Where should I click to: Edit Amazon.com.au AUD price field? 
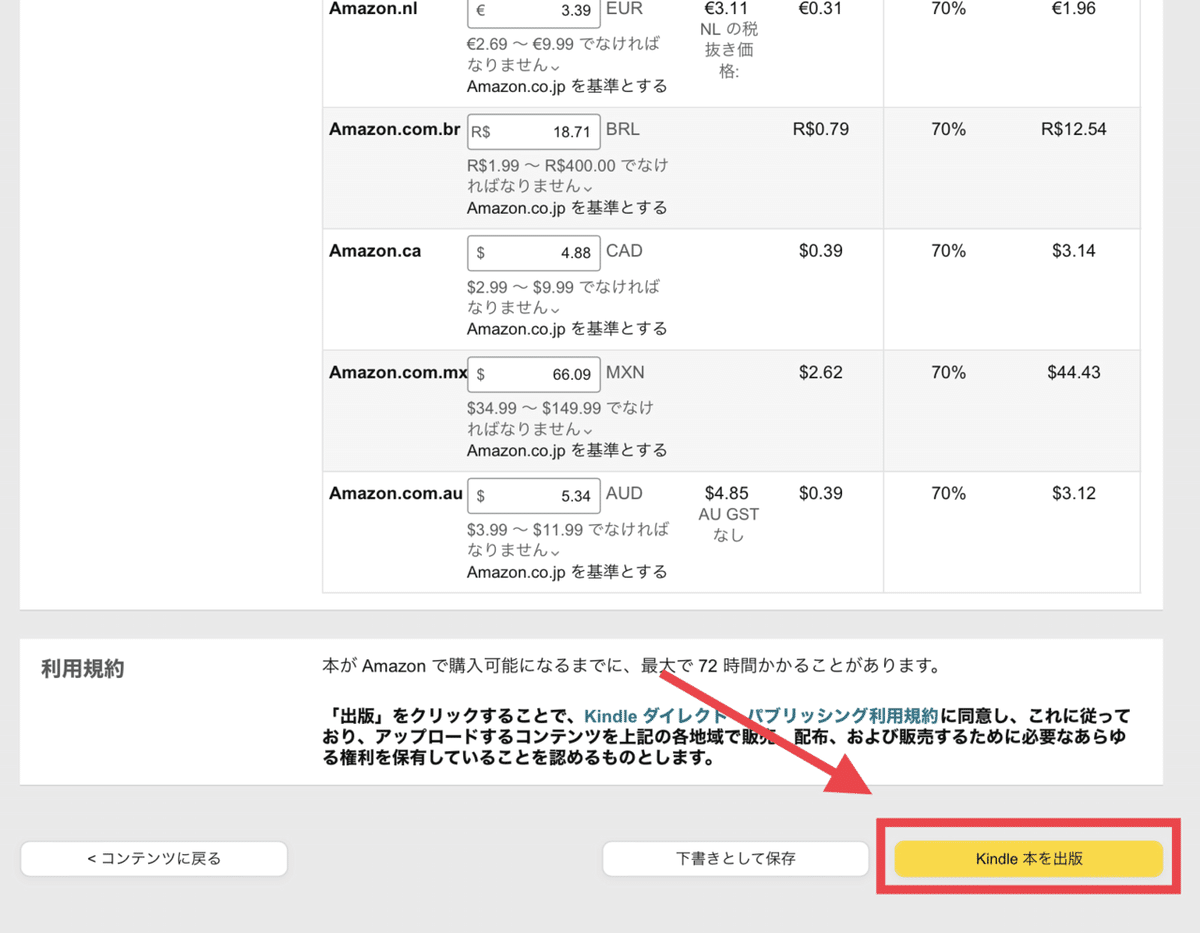click(x=534, y=496)
